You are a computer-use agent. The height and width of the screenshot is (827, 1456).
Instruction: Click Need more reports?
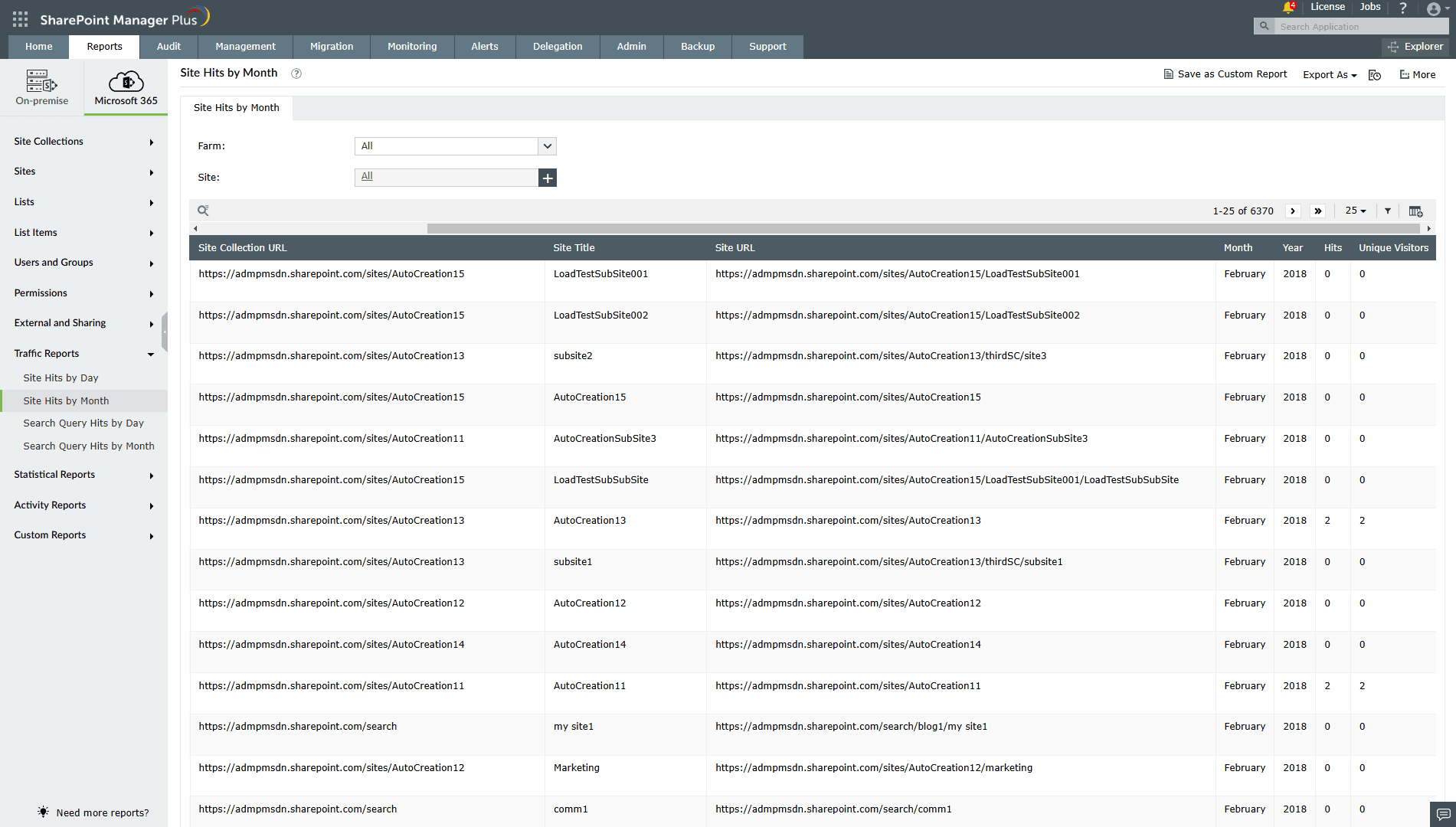click(93, 812)
